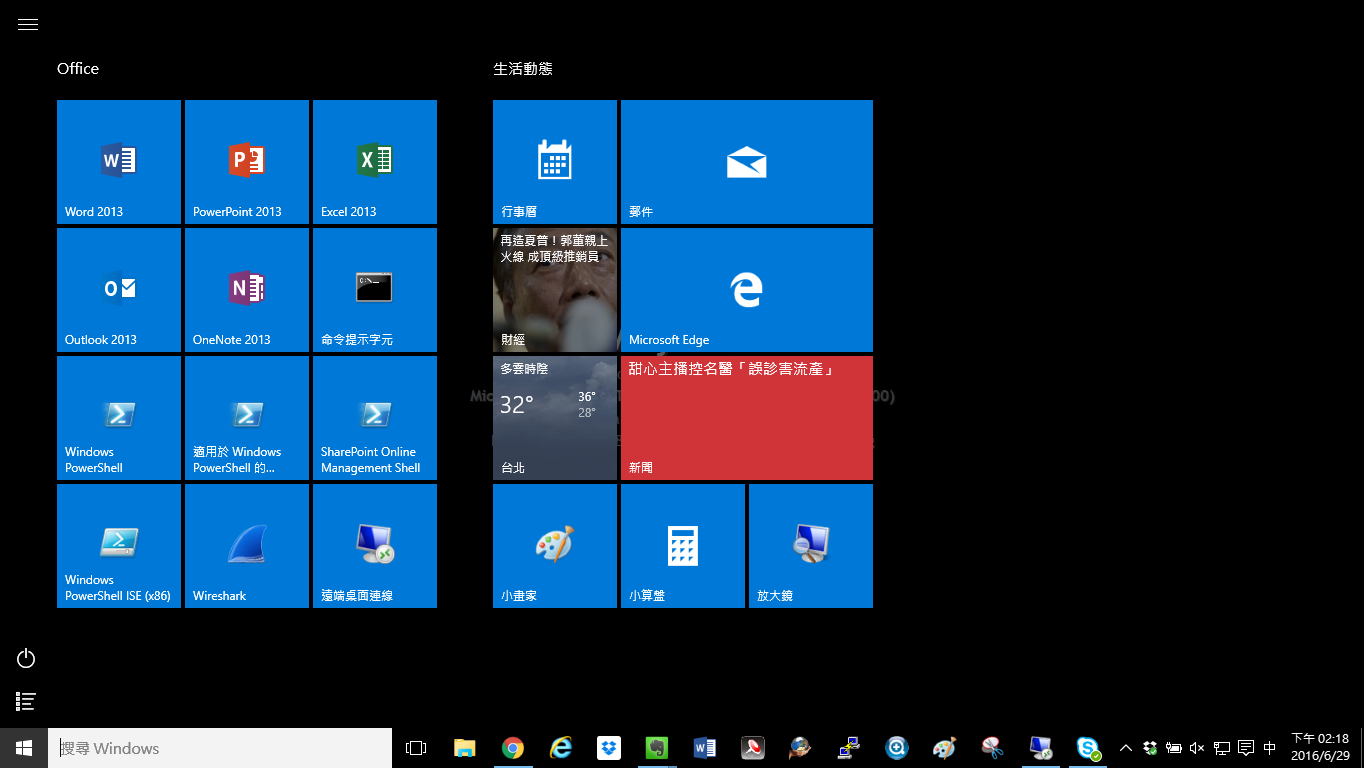Viewport: 1364px width, 768px height.
Task: Click the 搜尋 Windows search box
Action: 220,748
